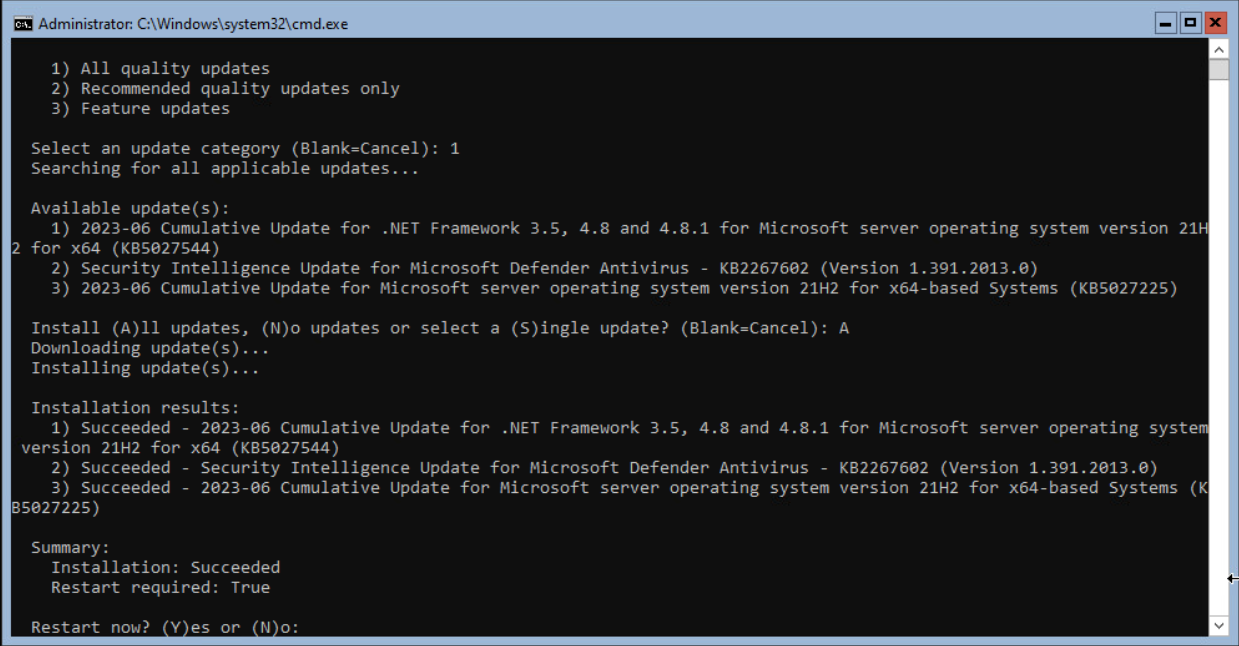Screen dimensions: 1239x646
Task: Click the scrollbar up arrow
Action: pos(1218,48)
